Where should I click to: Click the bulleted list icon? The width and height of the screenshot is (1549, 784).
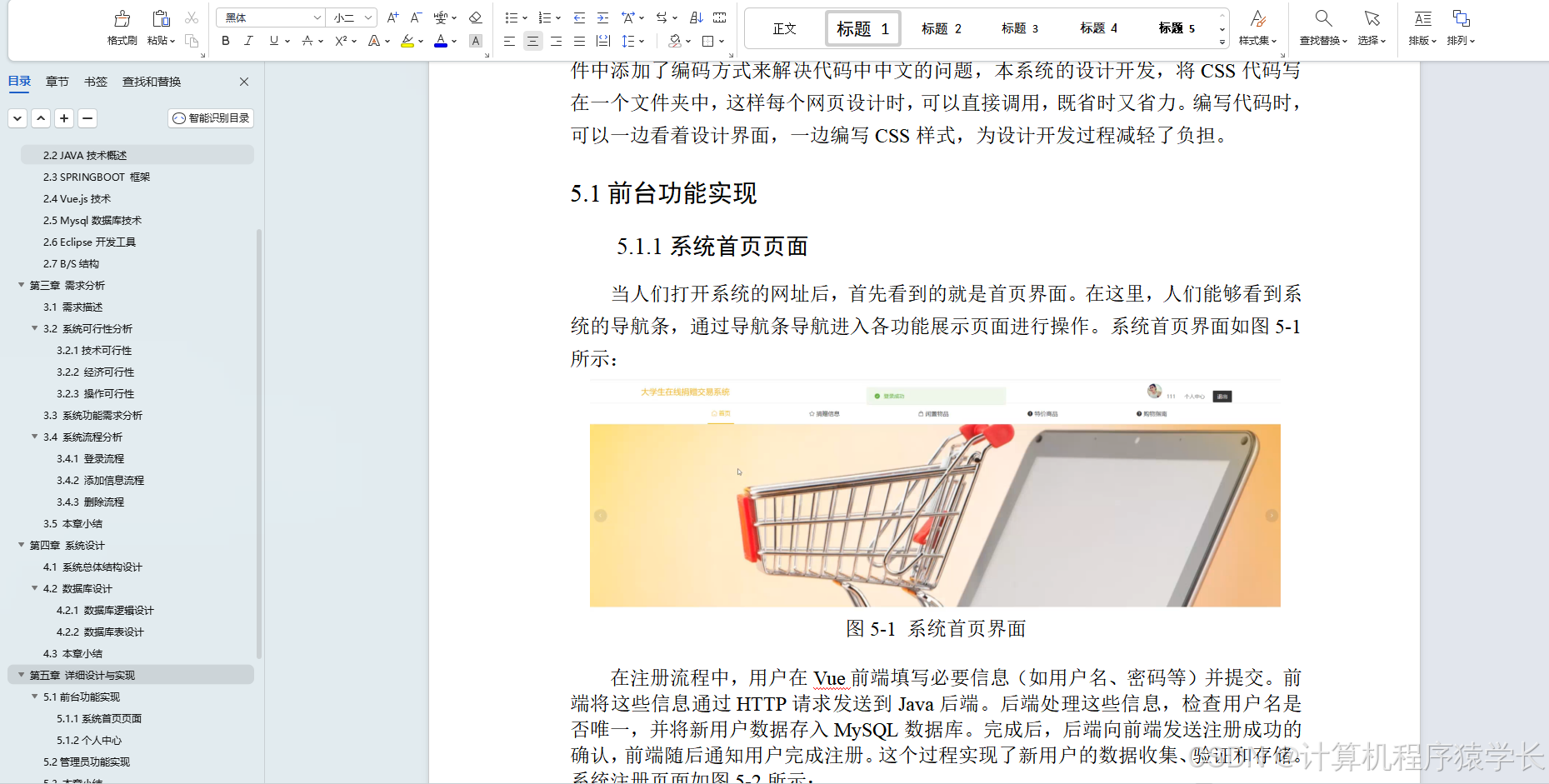pyautogui.click(x=511, y=17)
